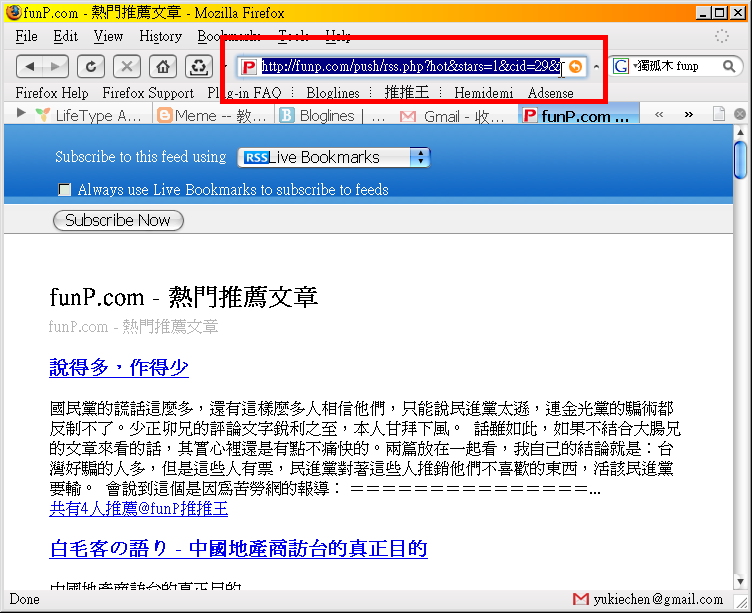The height and width of the screenshot is (613, 752).
Task: Click yukiechen@gmail.com in status bar
Action: coord(658,599)
